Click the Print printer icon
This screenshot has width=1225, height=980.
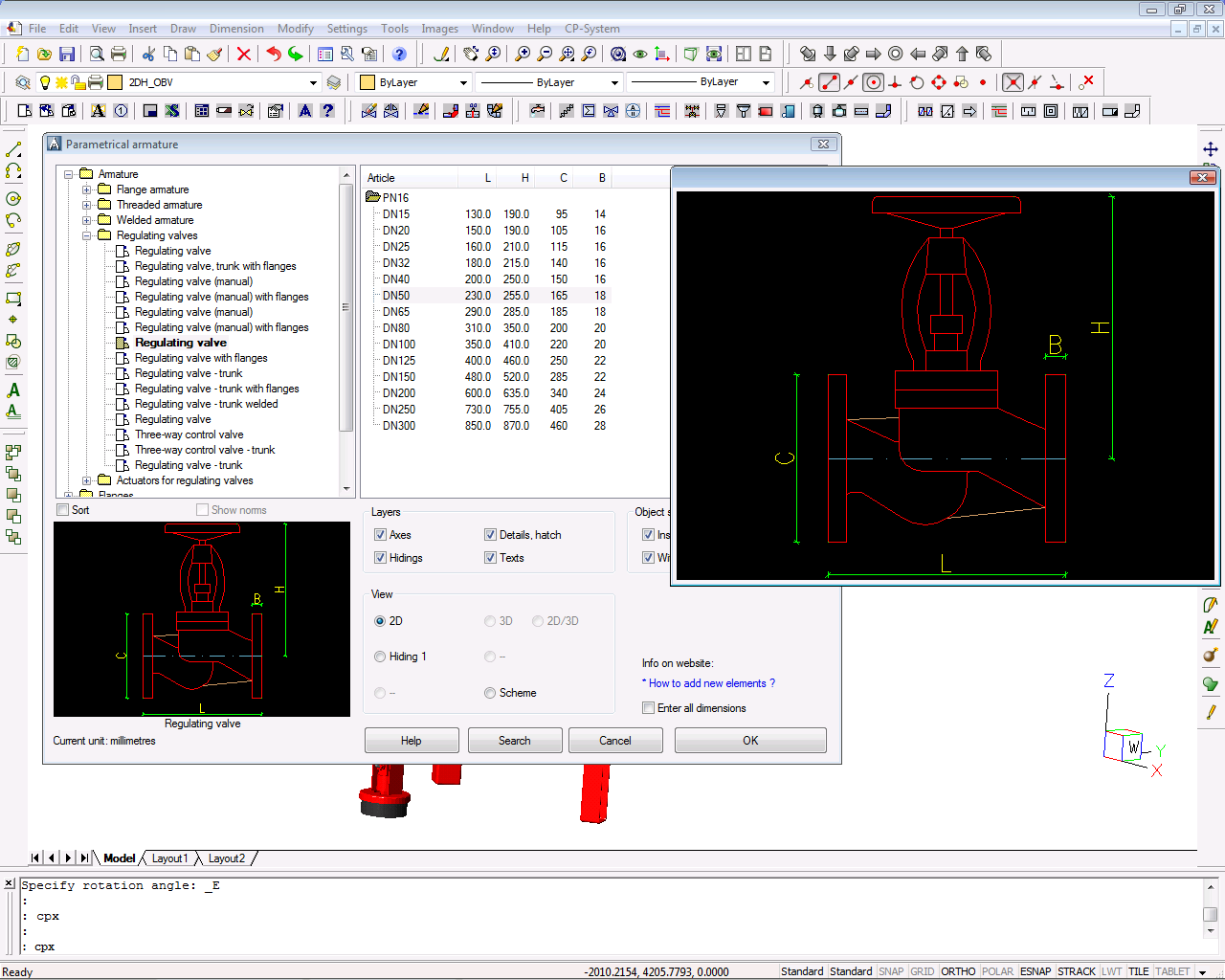[119, 54]
